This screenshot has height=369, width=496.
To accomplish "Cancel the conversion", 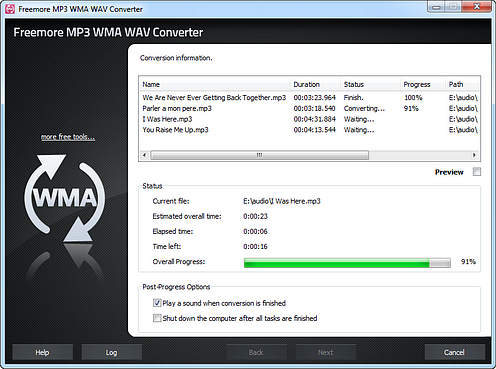I will (454, 352).
